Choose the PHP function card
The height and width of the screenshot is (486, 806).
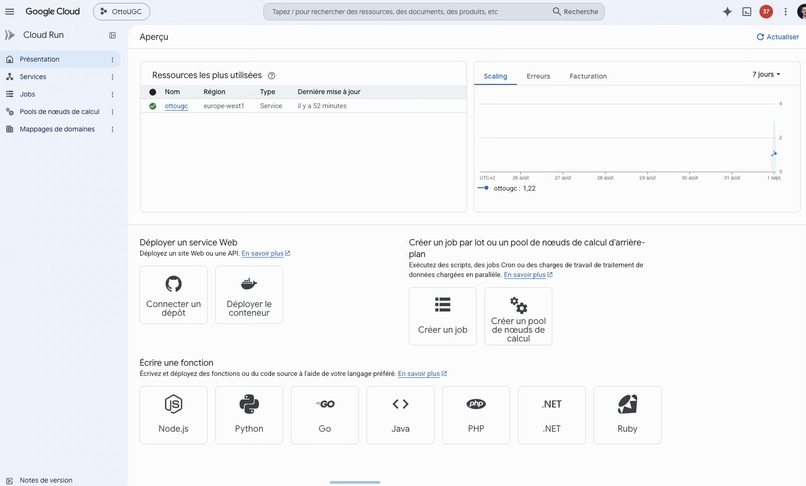coord(476,415)
